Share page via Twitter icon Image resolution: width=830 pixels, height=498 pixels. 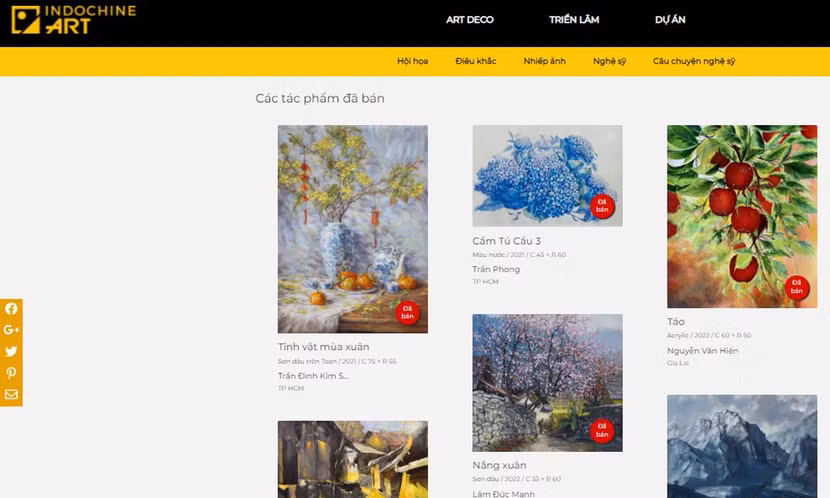[11, 351]
